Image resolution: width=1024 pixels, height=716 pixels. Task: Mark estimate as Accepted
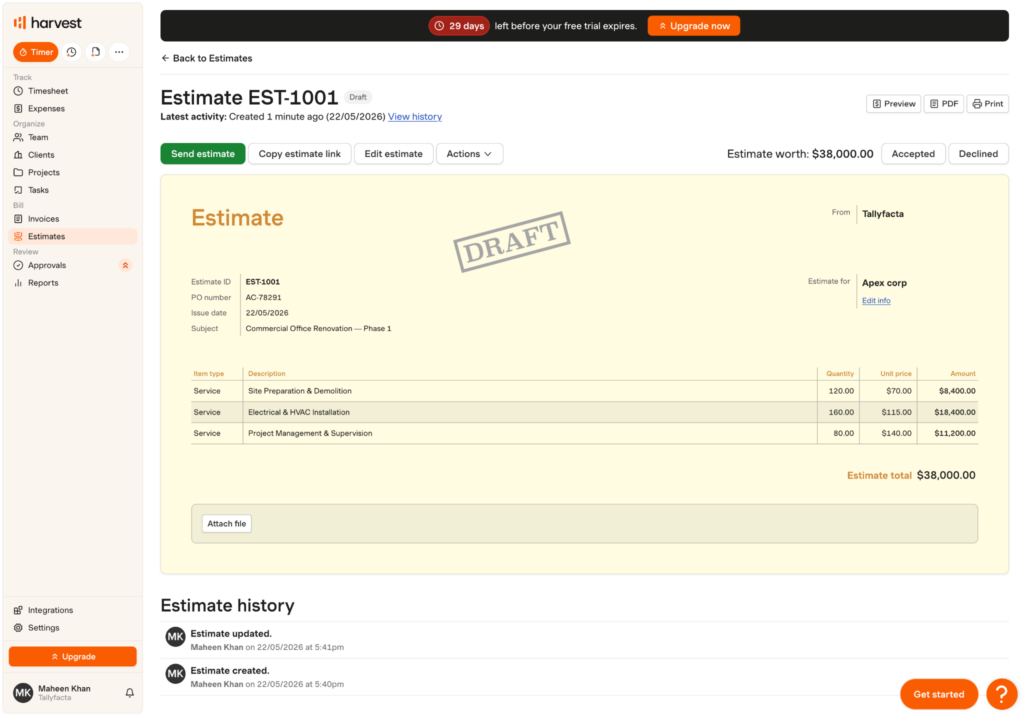coord(913,154)
